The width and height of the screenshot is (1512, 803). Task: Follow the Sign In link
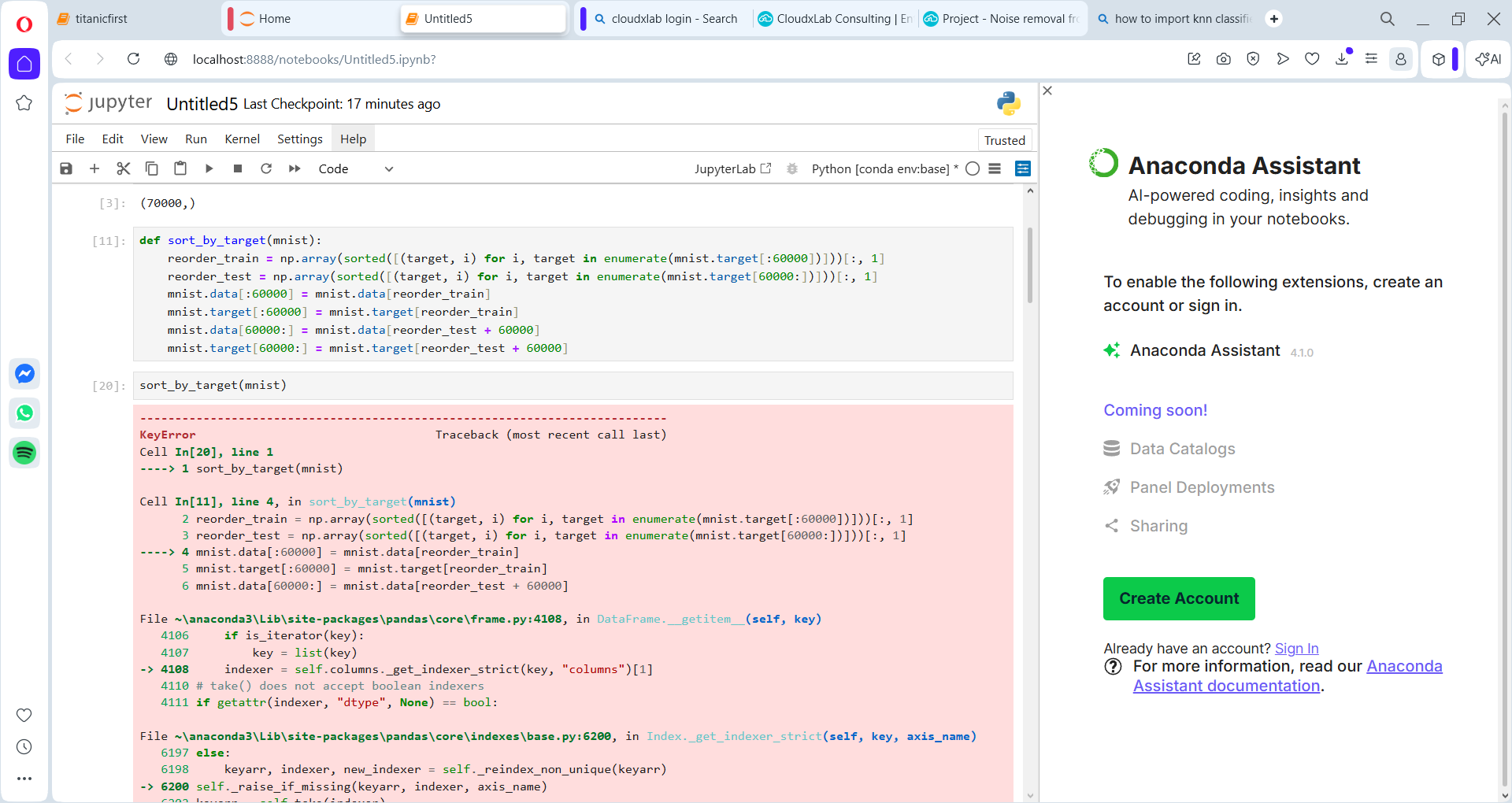pos(1296,649)
